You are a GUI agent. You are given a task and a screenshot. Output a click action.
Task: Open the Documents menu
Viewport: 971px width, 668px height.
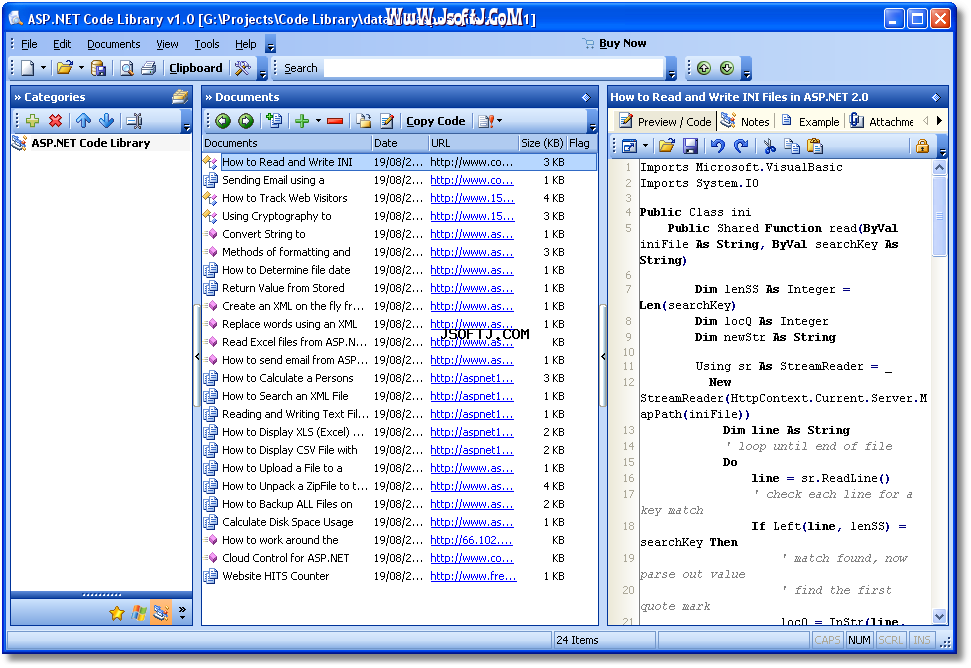point(113,44)
